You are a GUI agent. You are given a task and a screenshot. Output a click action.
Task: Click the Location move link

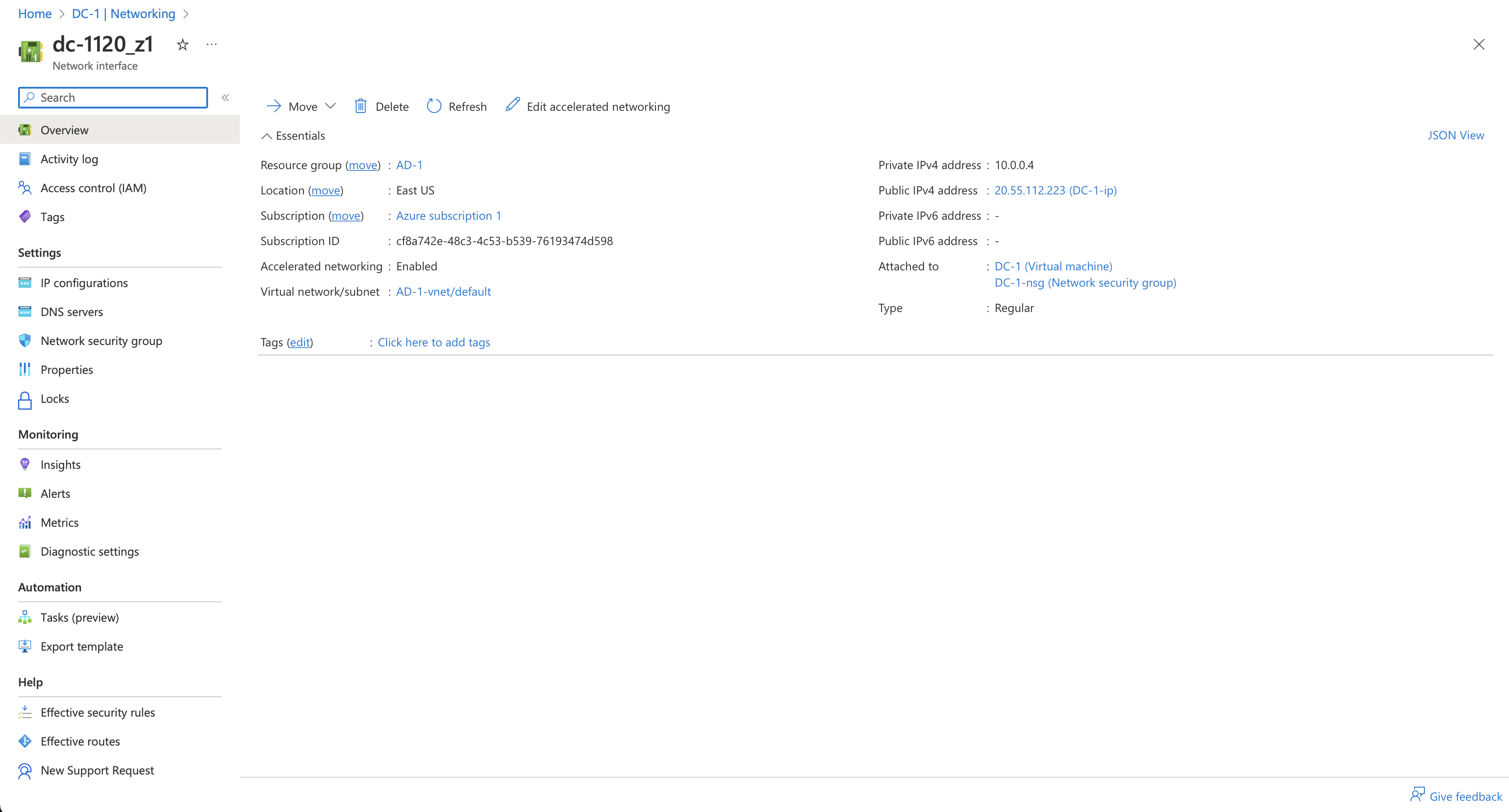(326, 190)
